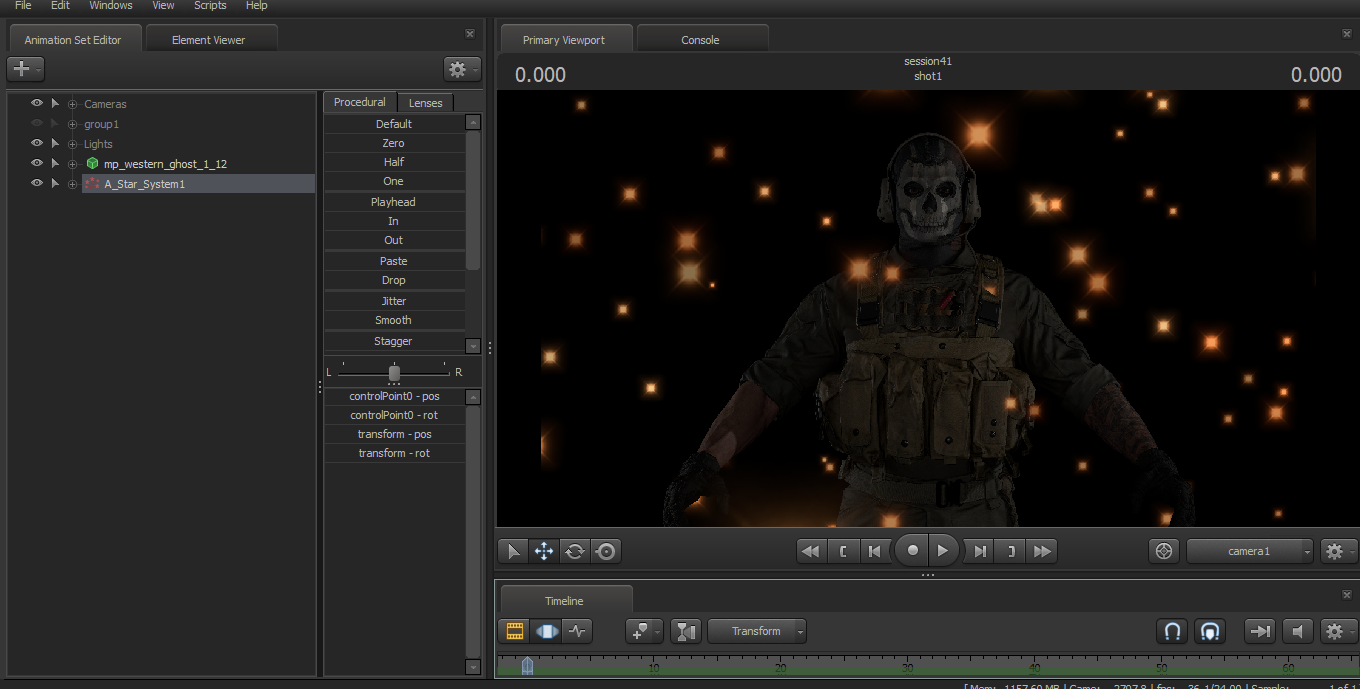
Task: Start recording with the record button
Action: tap(912, 550)
